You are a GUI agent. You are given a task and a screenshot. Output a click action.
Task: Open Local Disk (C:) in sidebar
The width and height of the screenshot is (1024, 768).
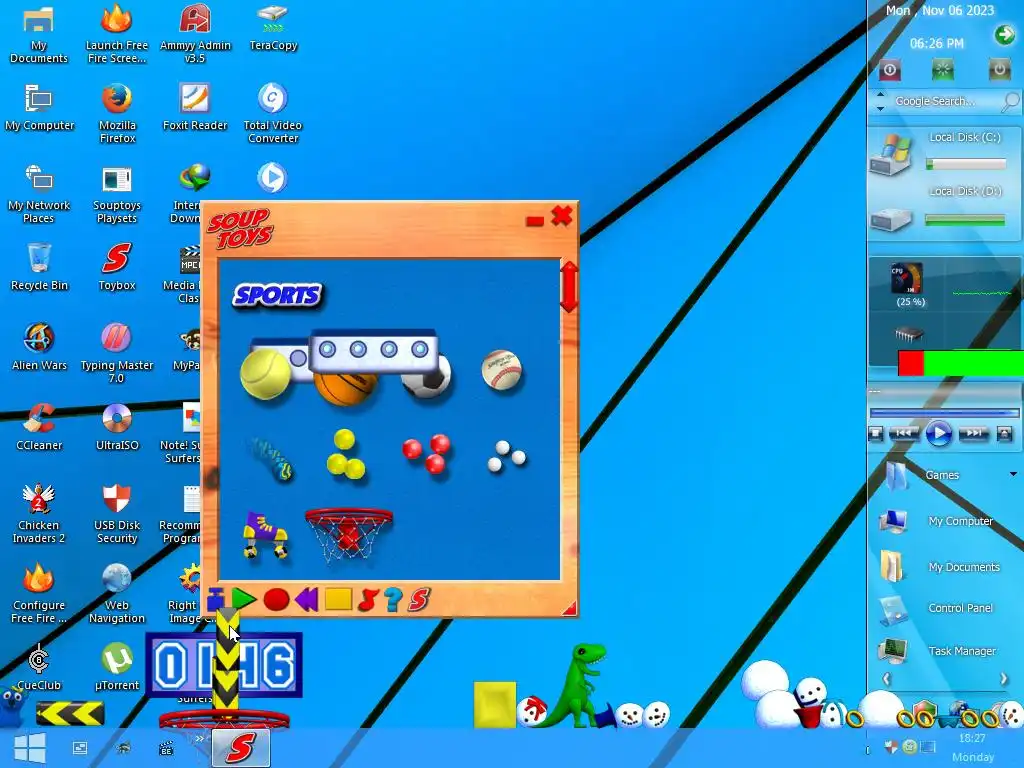pos(944,153)
